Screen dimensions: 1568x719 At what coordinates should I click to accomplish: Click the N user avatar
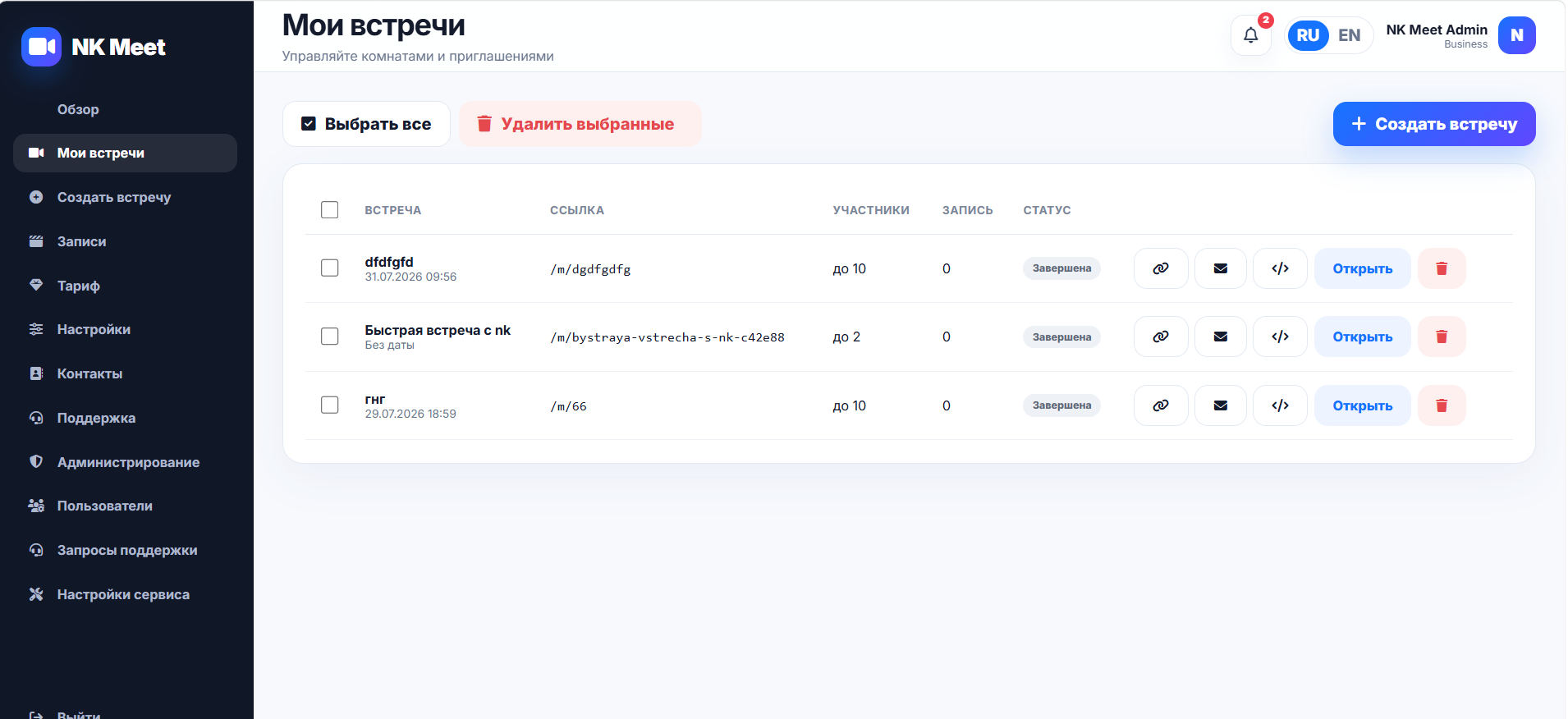coord(1516,35)
